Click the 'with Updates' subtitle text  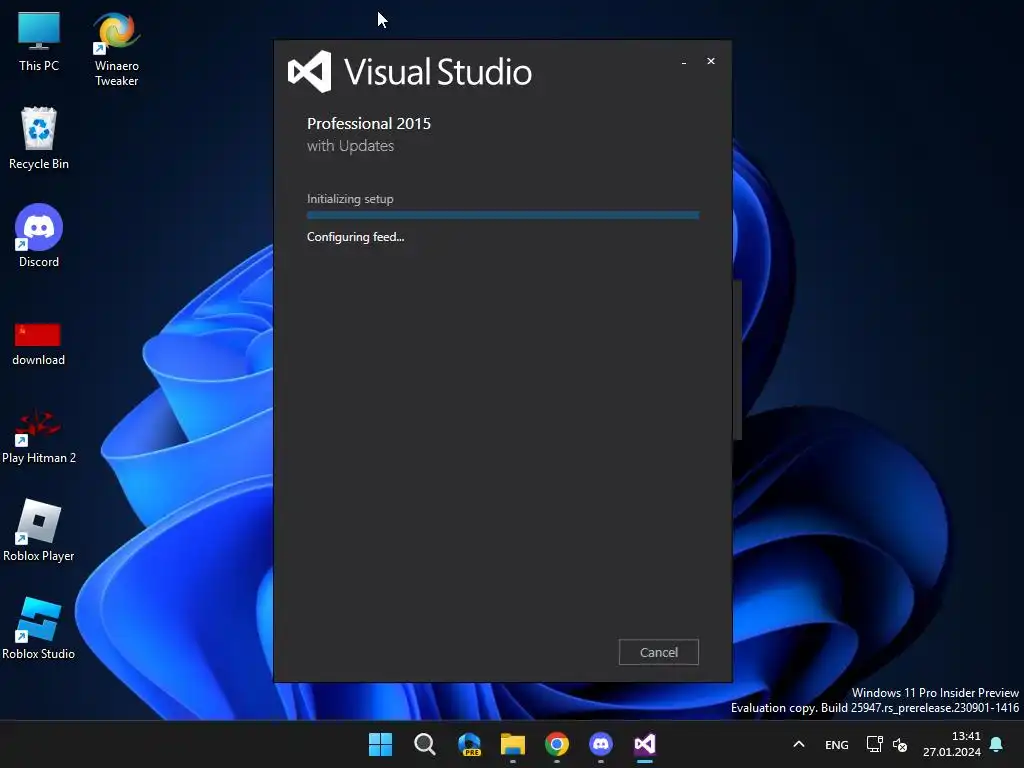[351, 146]
